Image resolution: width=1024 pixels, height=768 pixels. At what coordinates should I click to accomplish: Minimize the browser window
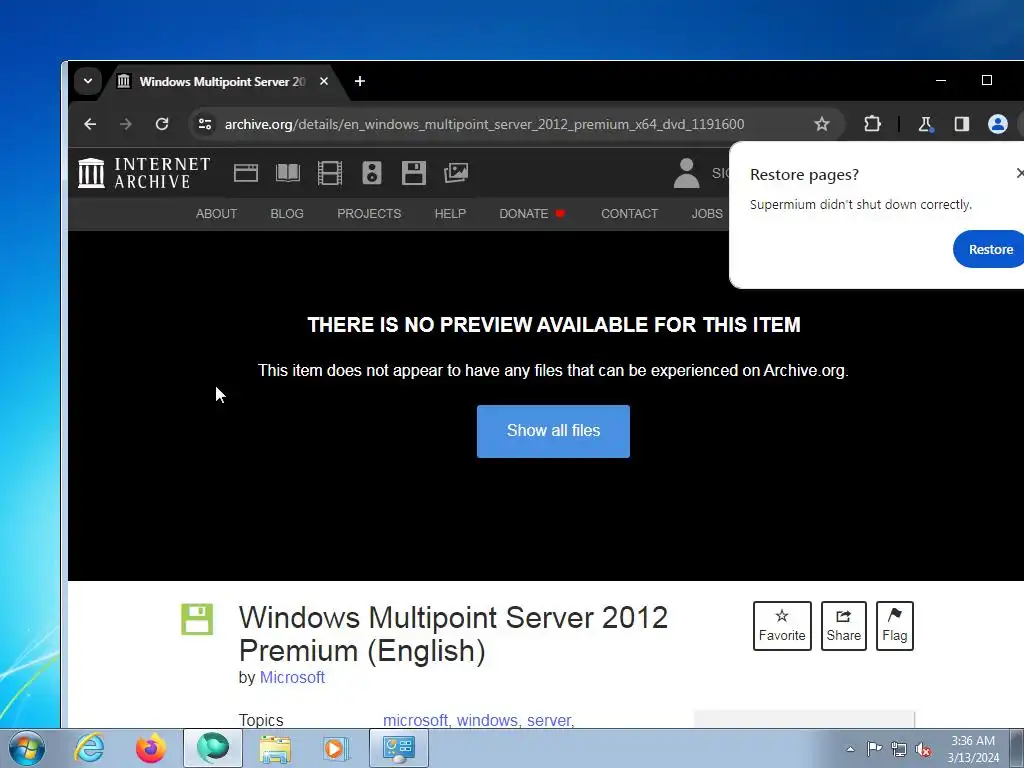tap(941, 80)
